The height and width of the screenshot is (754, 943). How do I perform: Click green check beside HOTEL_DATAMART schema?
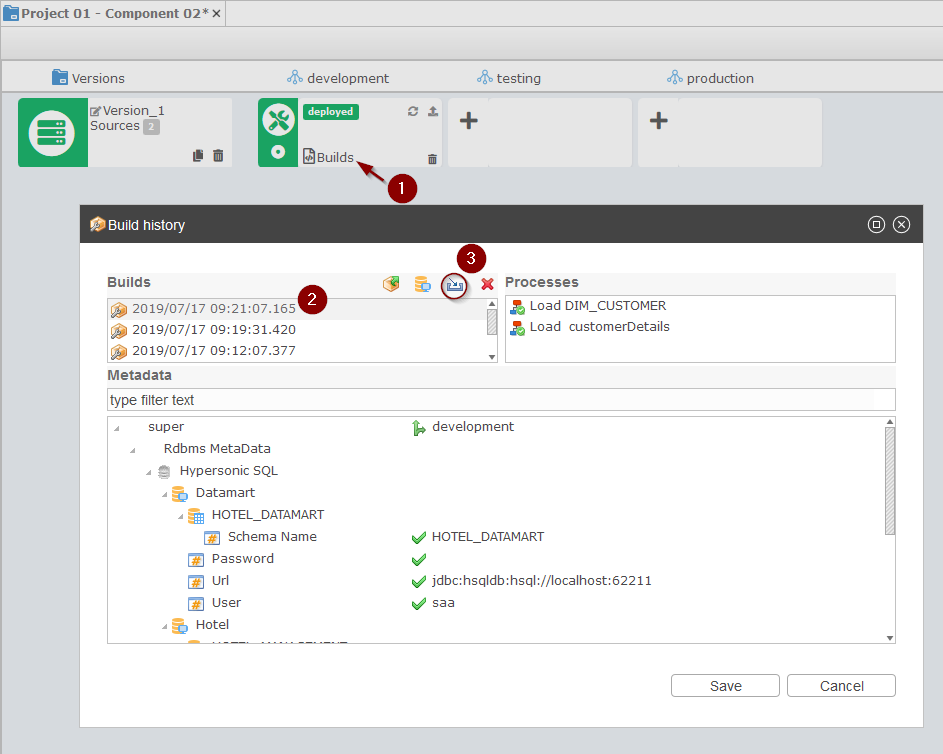click(x=419, y=536)
